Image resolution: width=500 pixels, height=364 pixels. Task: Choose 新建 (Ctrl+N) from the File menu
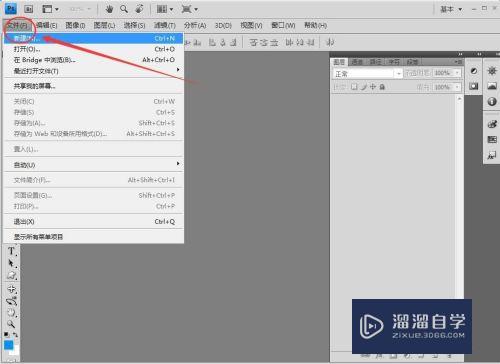(94, 38)
